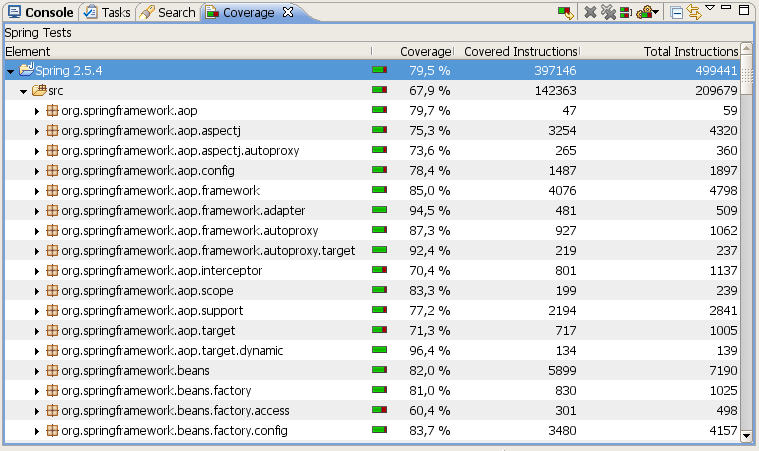Screen dimensions: 759x451
Task: Click package icon of org.springframework.aop.framework.autoproxy.target
Action: 52,250
